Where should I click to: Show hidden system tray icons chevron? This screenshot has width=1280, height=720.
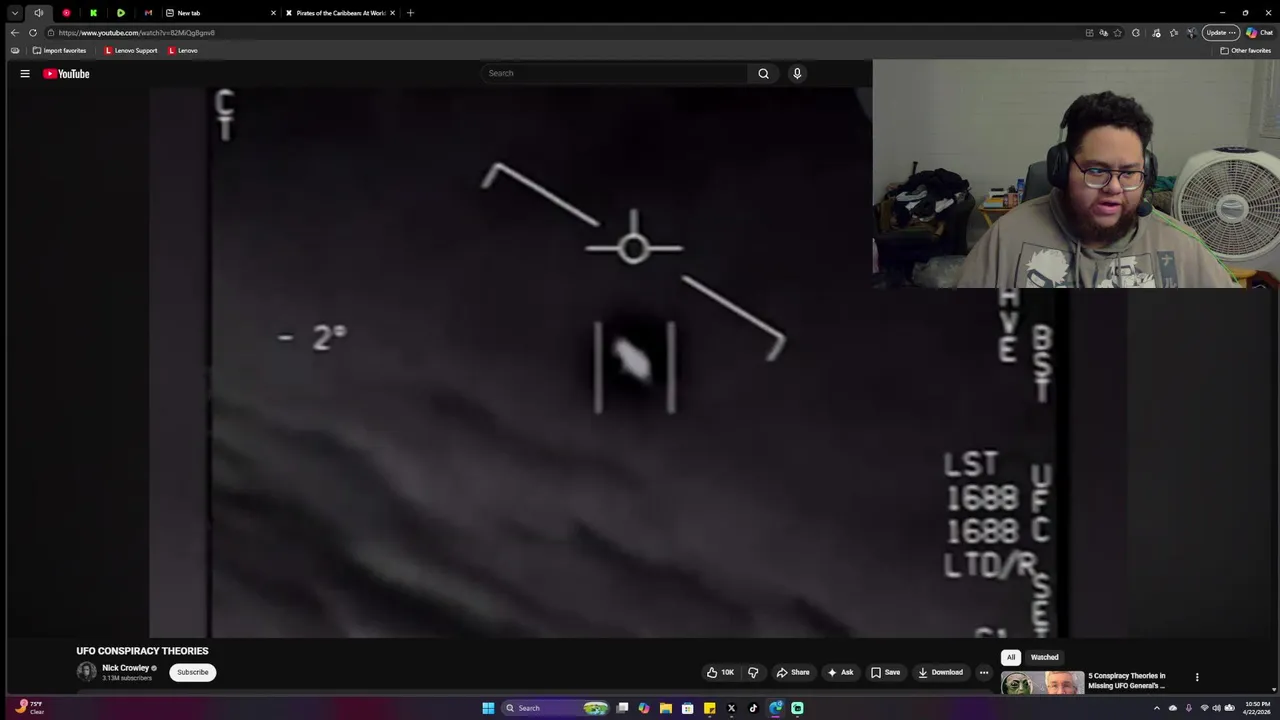point(1157,708)
